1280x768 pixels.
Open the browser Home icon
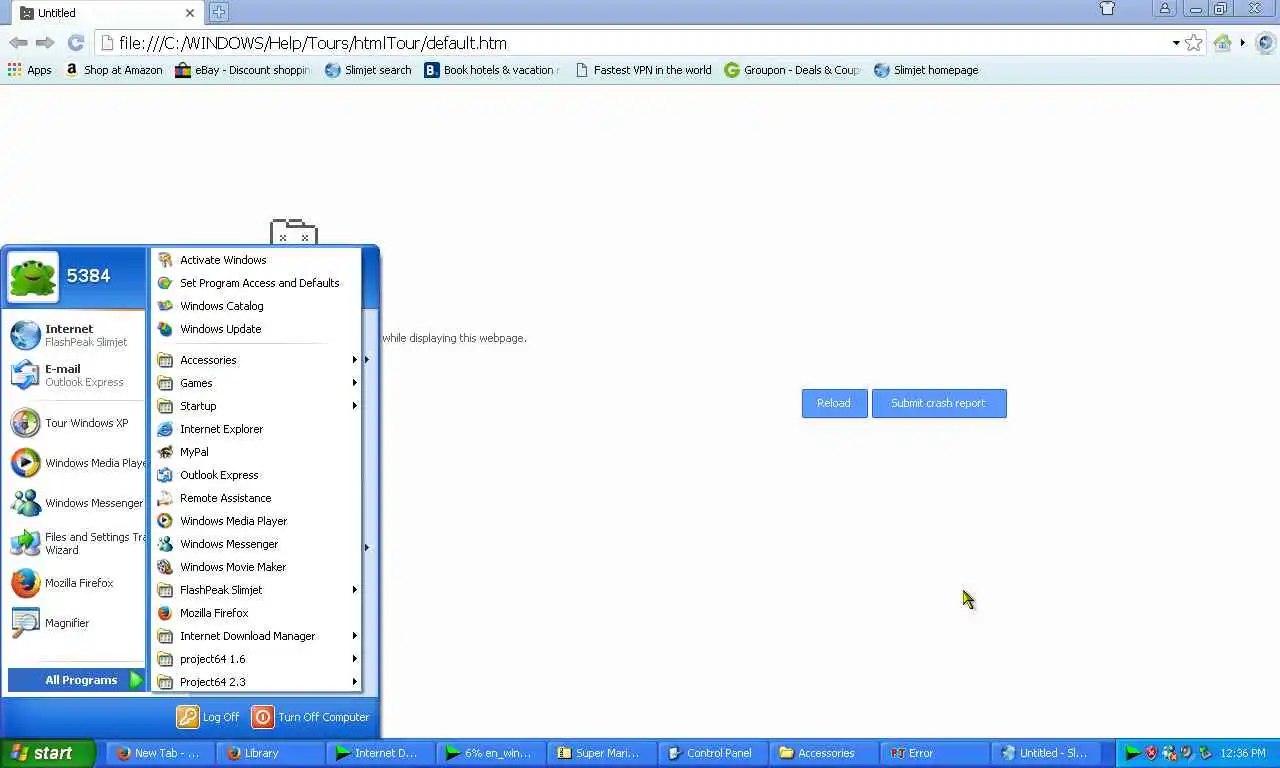(x=1222, y=43)
